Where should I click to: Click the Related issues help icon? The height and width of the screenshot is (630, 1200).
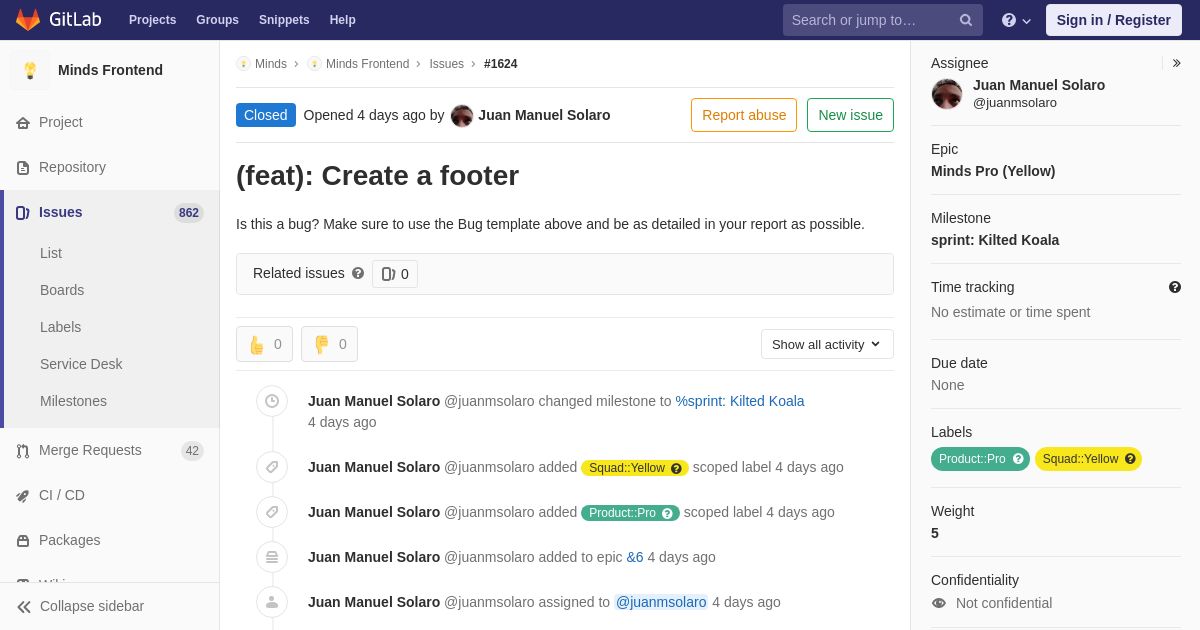coord(358,273)
